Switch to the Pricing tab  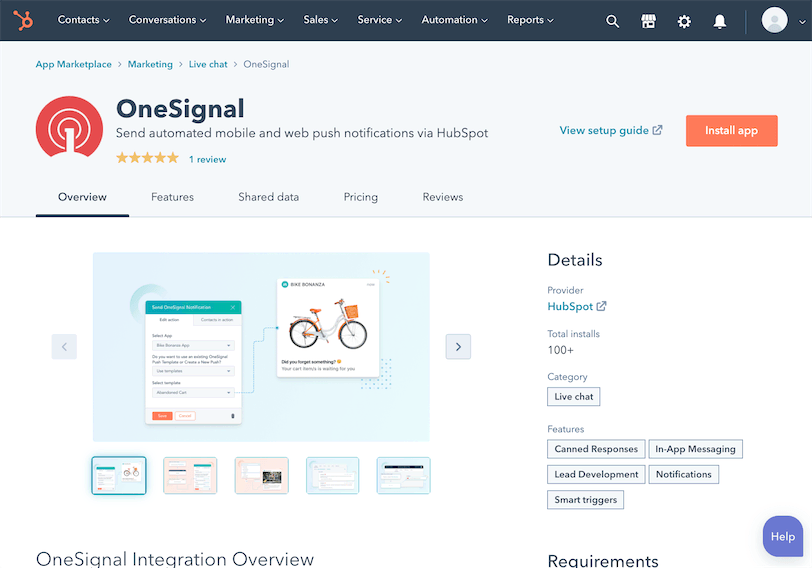tap(360, 197)
